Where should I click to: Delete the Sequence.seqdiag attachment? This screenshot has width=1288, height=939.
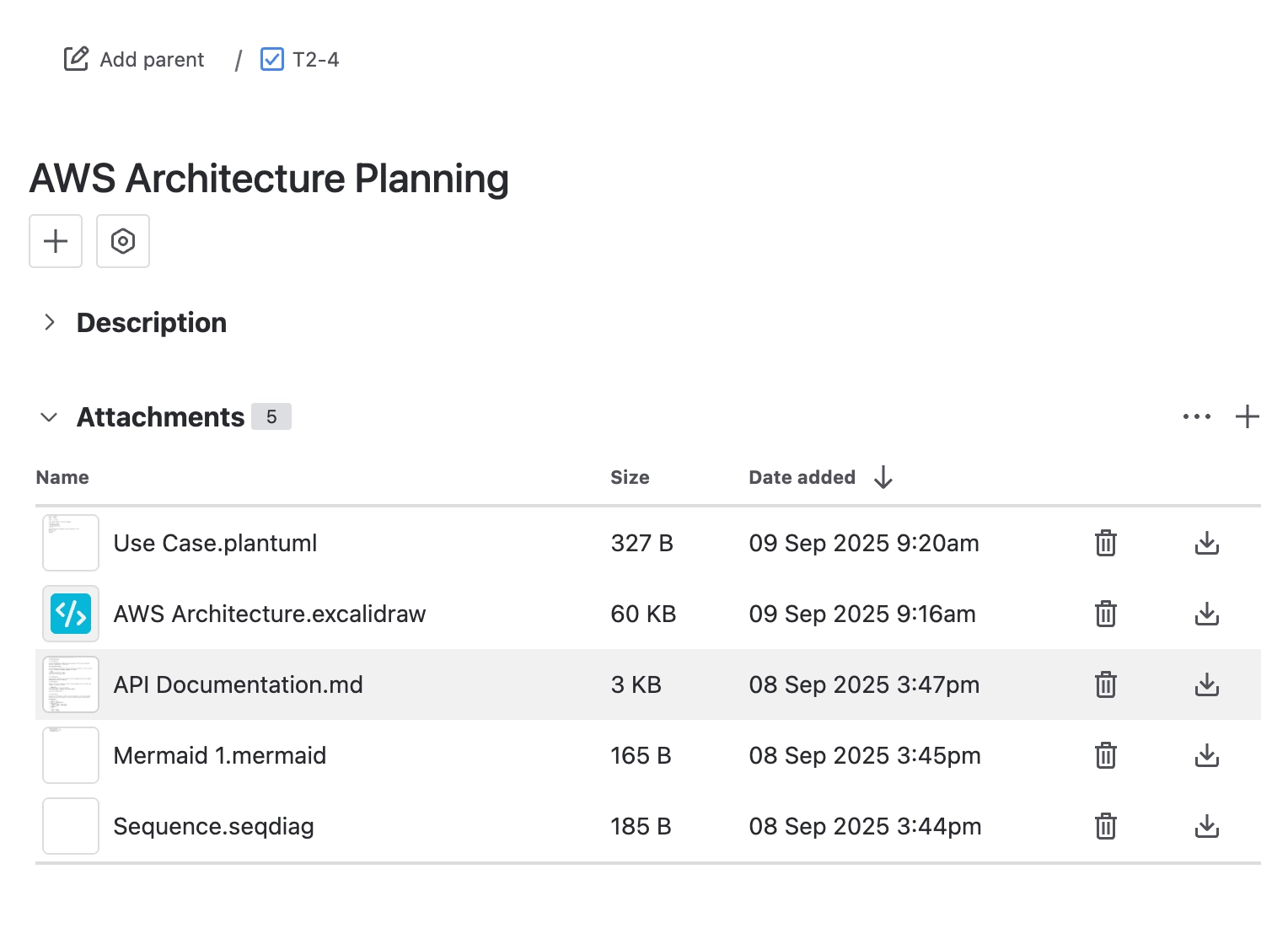click(x=1105, y=826)
